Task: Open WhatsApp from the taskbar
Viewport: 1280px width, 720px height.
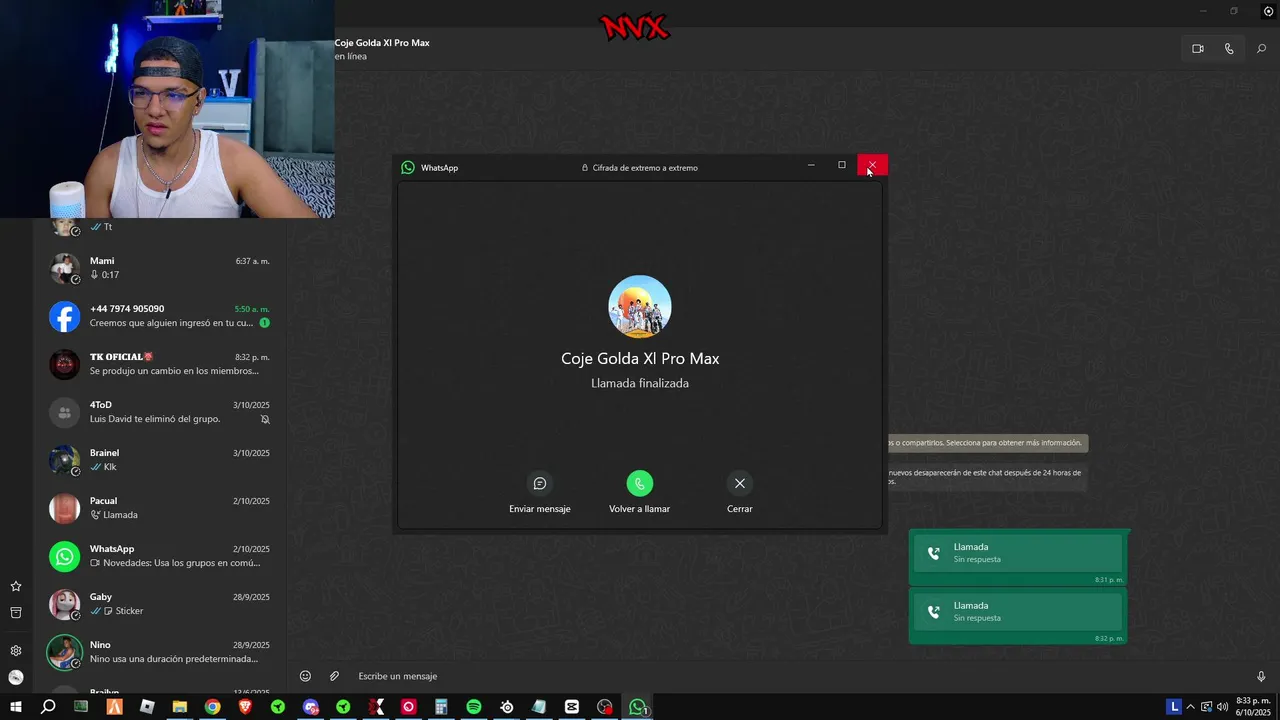Action: pos(638,707)
